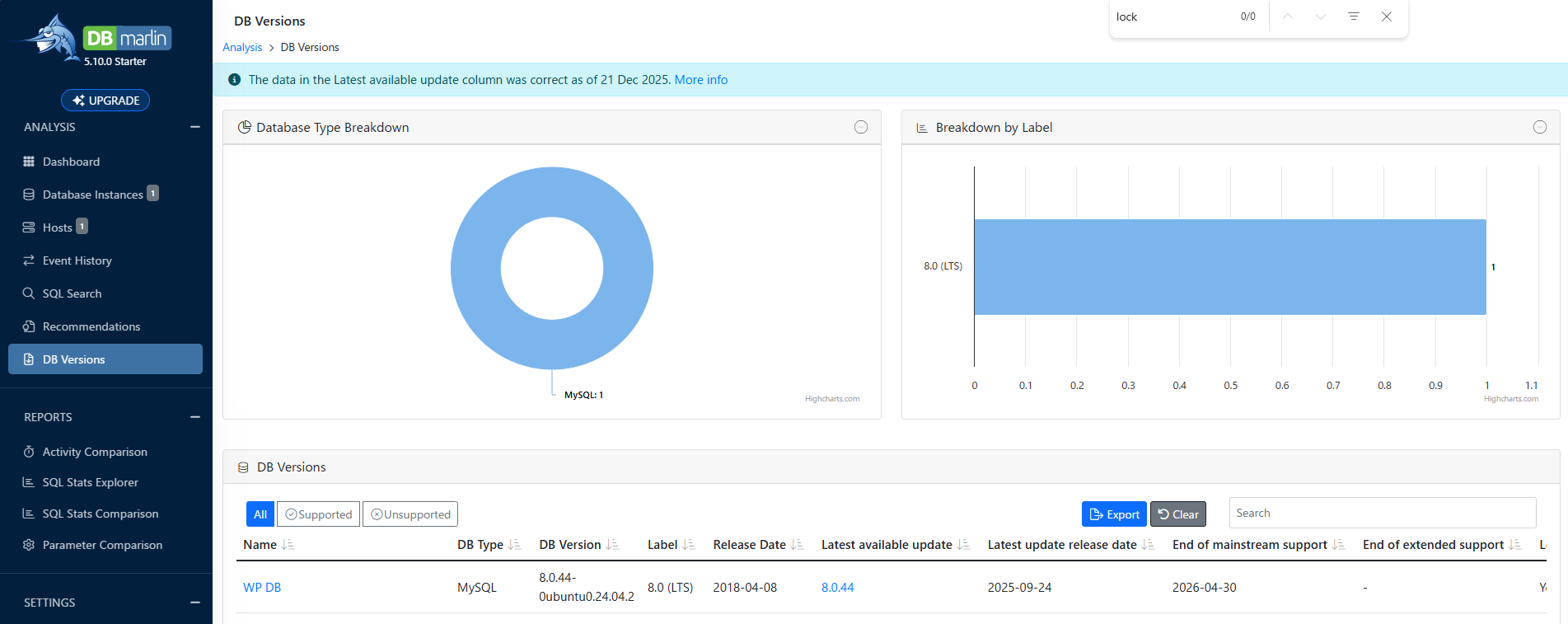Sort by Latest update release date icon
This screenshot has height=624, width=1568.
pyautogui.click(x=1148, y=545)
